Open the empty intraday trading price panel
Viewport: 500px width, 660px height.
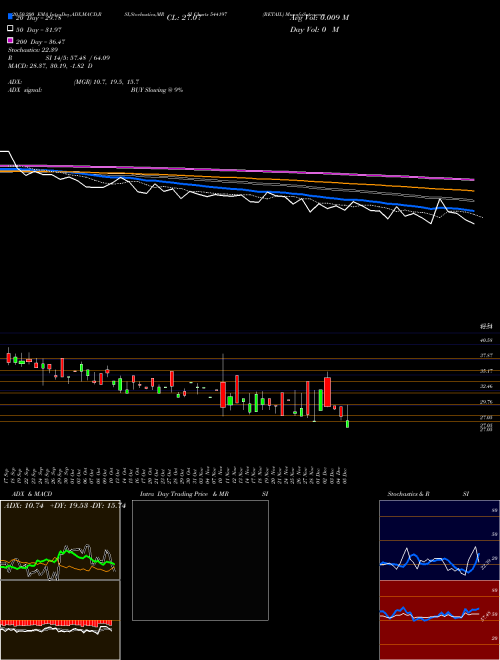coord(200,560)
